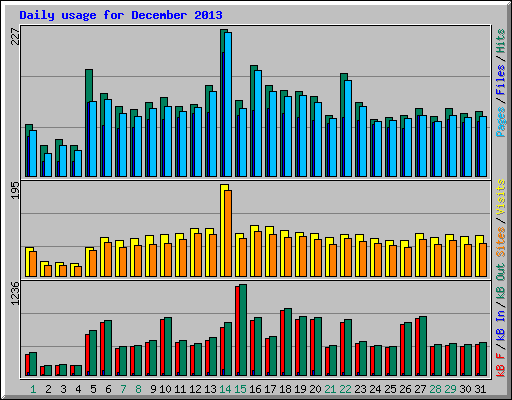
Task: Select the tallest hits bar for day 14
Action: click(x=223, y=103)
